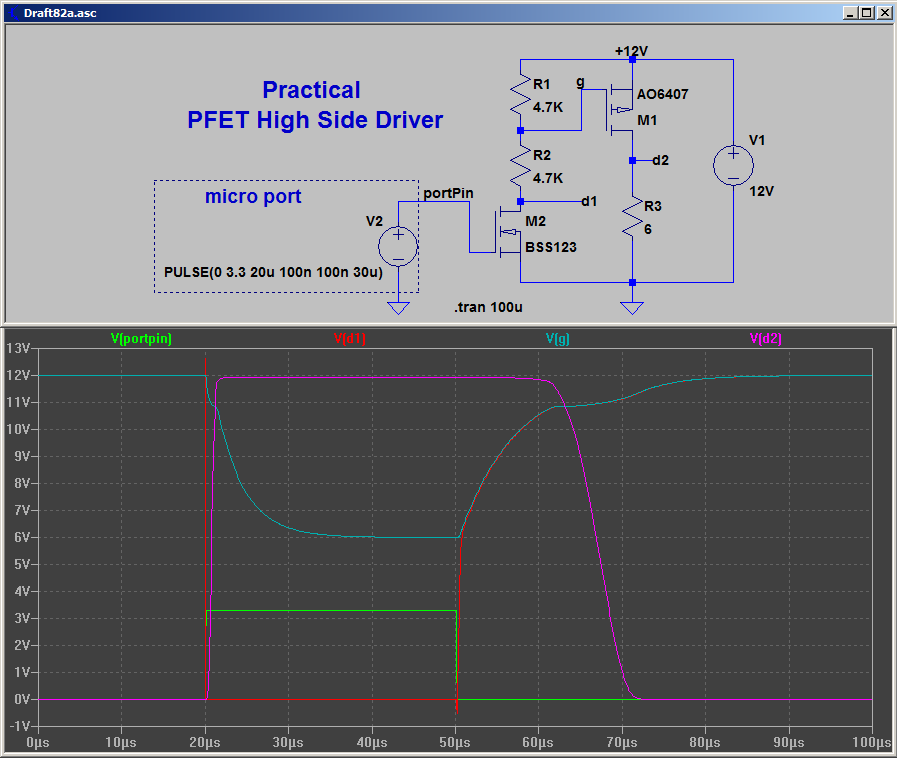
Task: Click the R3 reference designator
Action: click(653, 206)
